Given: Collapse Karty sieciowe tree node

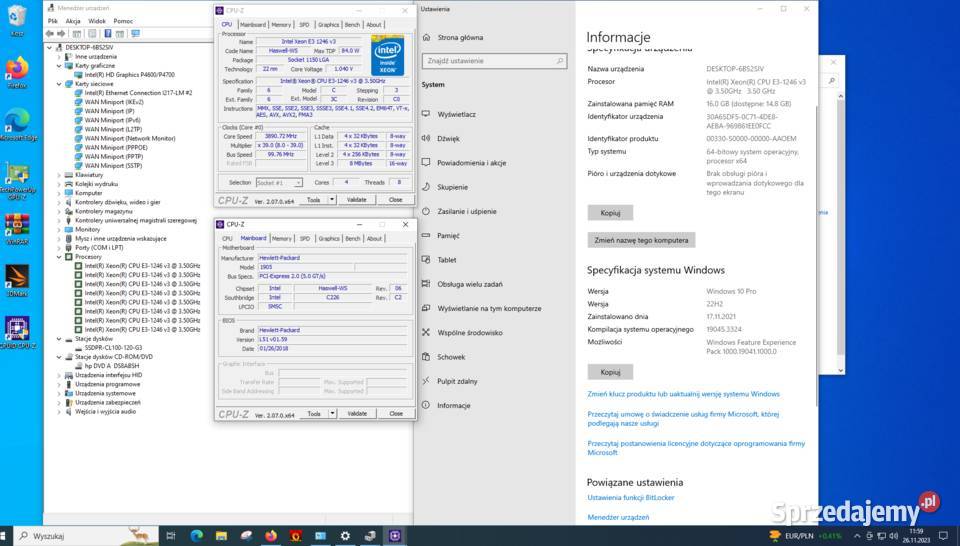Looking at the screenshot, I should 59,84.
